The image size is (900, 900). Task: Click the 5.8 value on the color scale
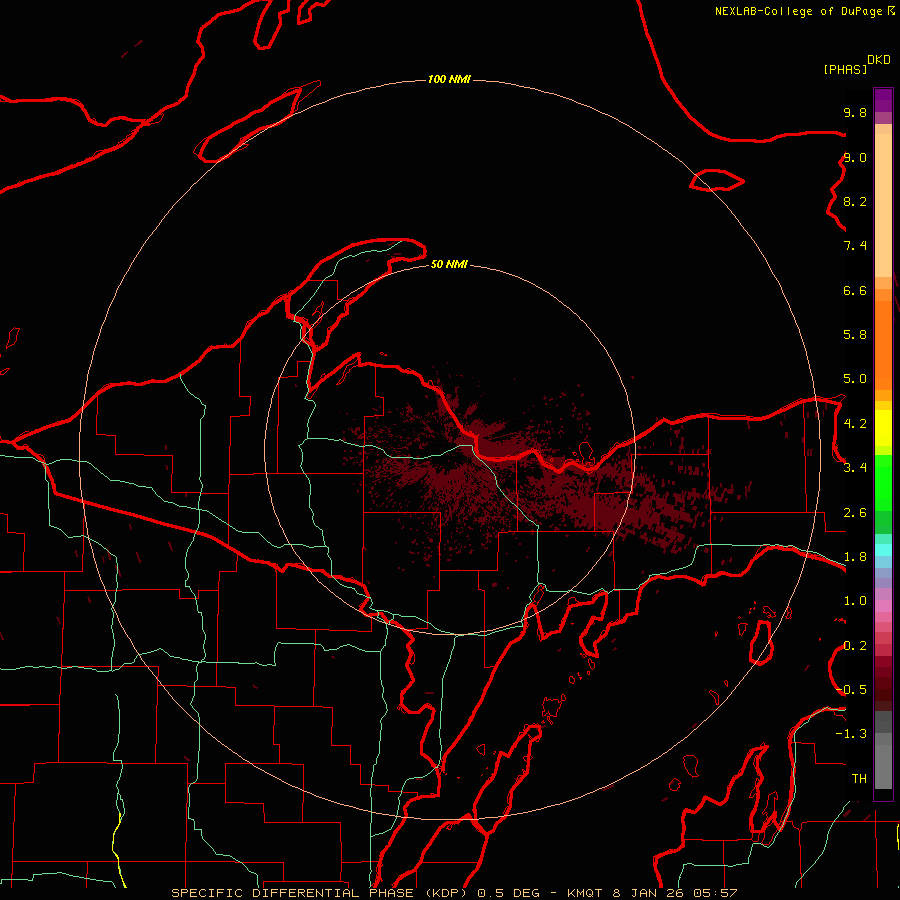coord(855,335)
